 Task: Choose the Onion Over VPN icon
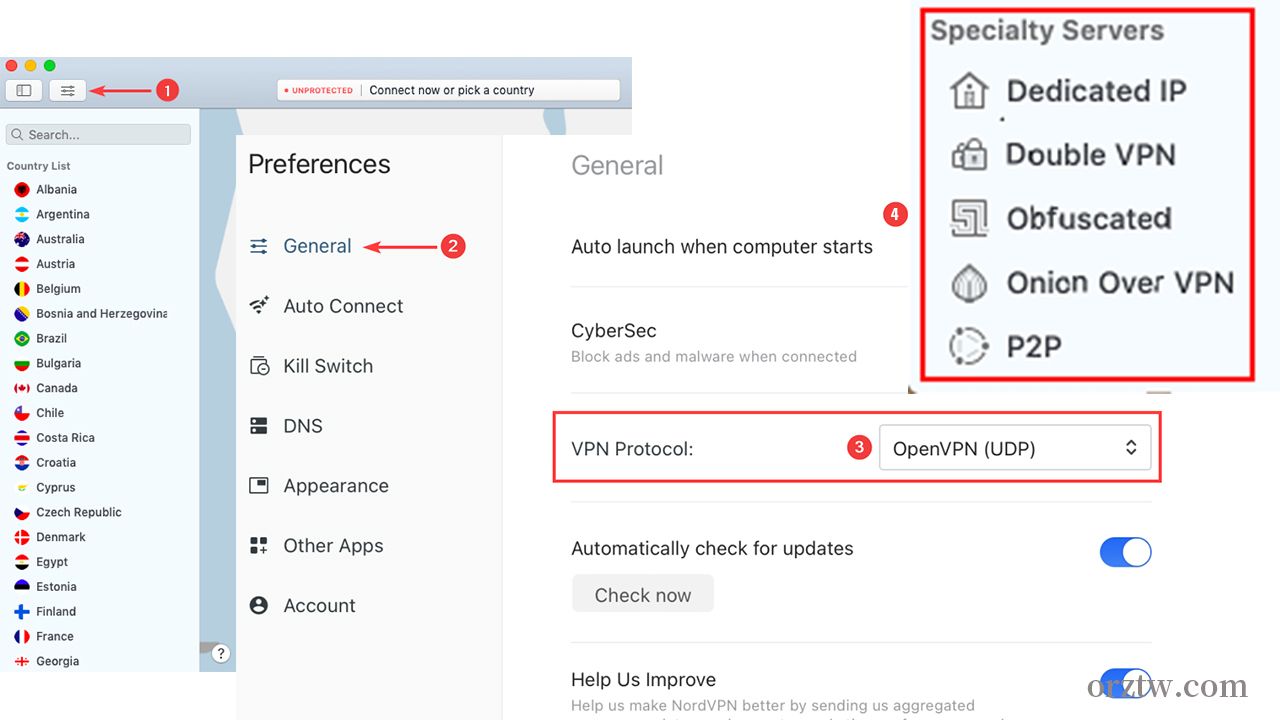pyautogui.click(x=969, y=283)
